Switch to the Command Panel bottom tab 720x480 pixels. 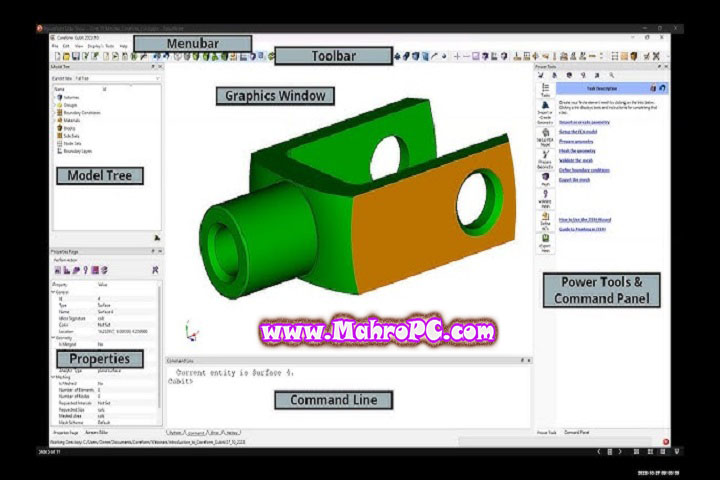[576, 433]
